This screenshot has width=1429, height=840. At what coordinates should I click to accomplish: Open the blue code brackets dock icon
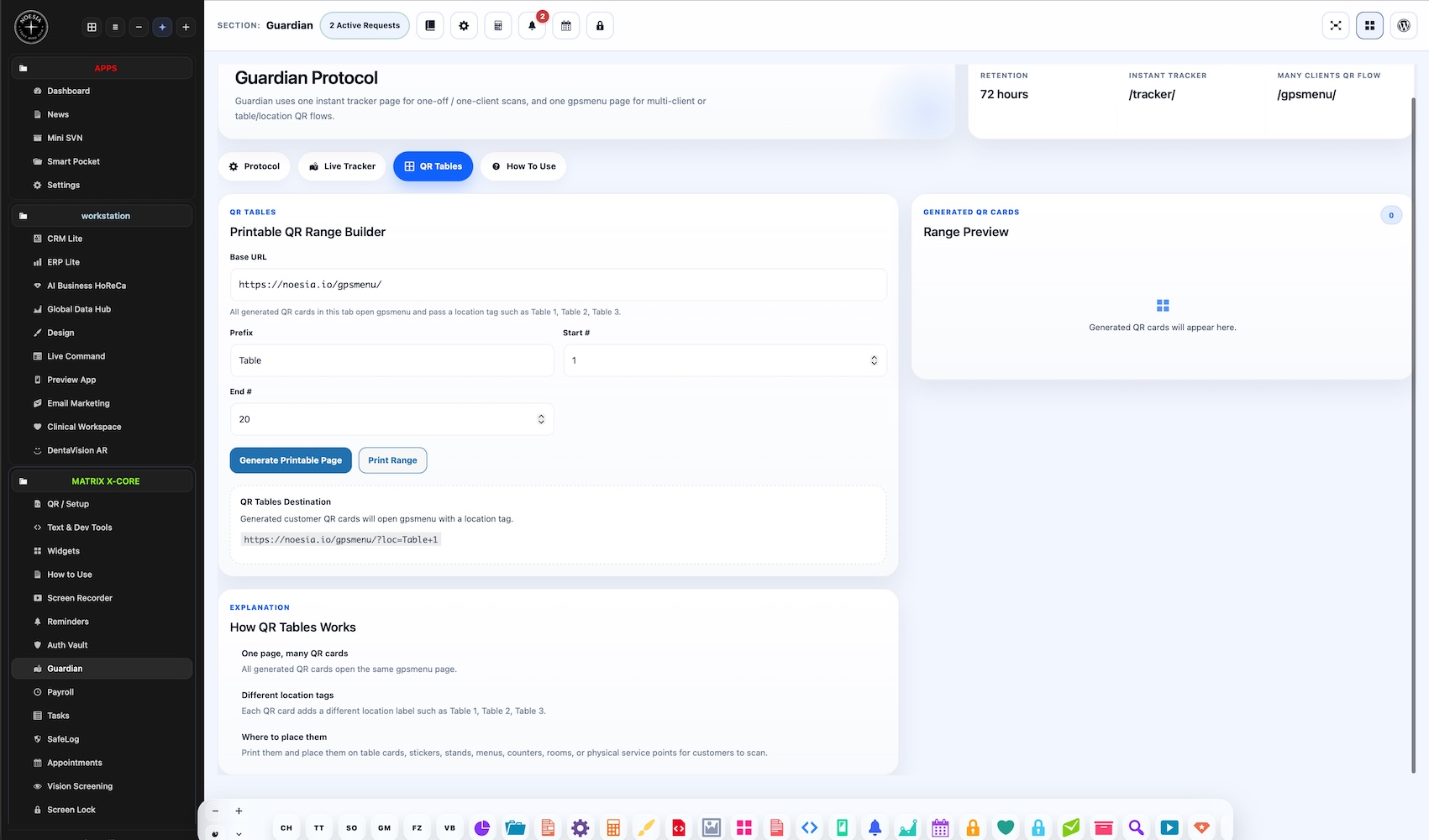809,828
